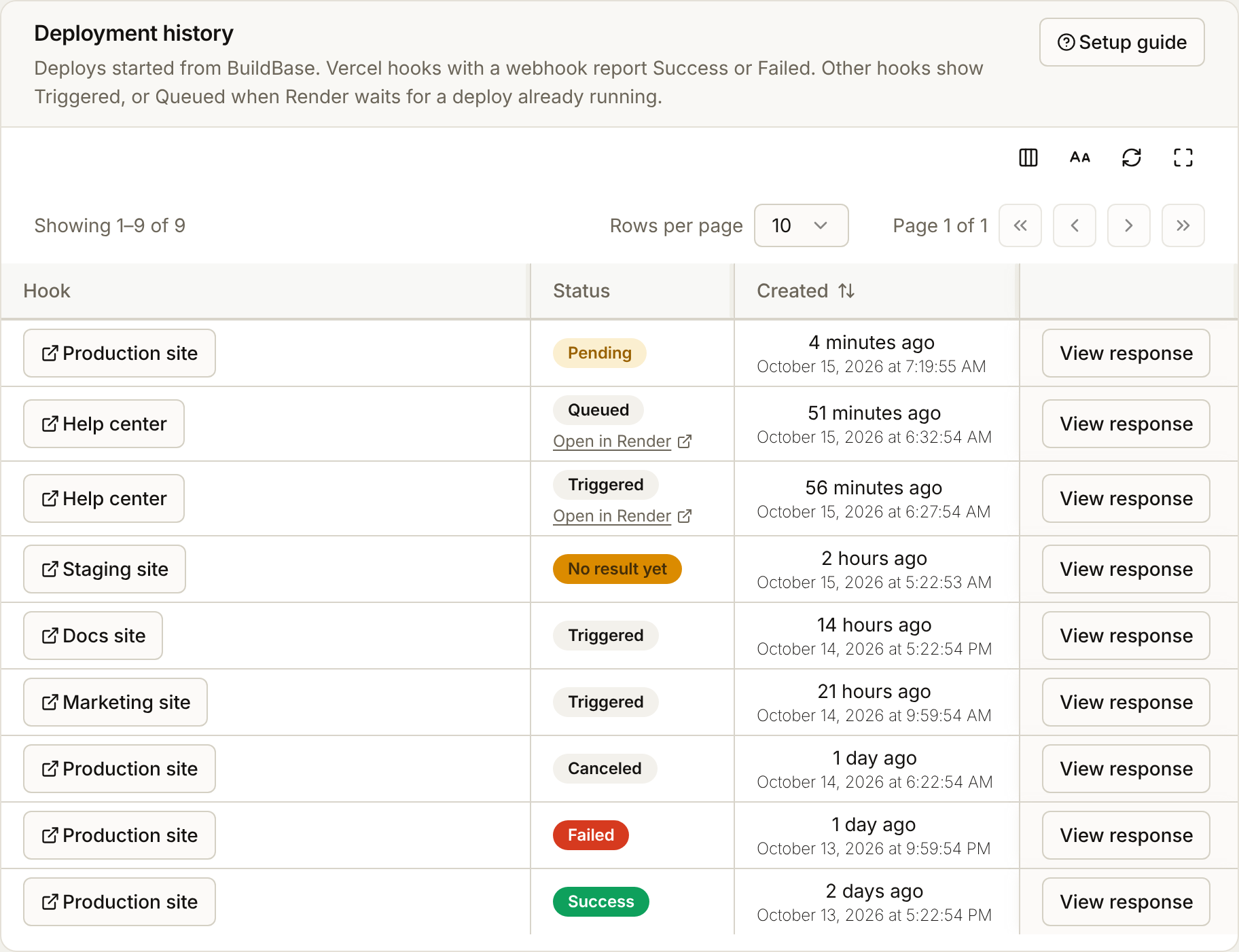This screenshot has height=952, width=1239.
Task: Go to previous page of results
Action: [1075, 225]
